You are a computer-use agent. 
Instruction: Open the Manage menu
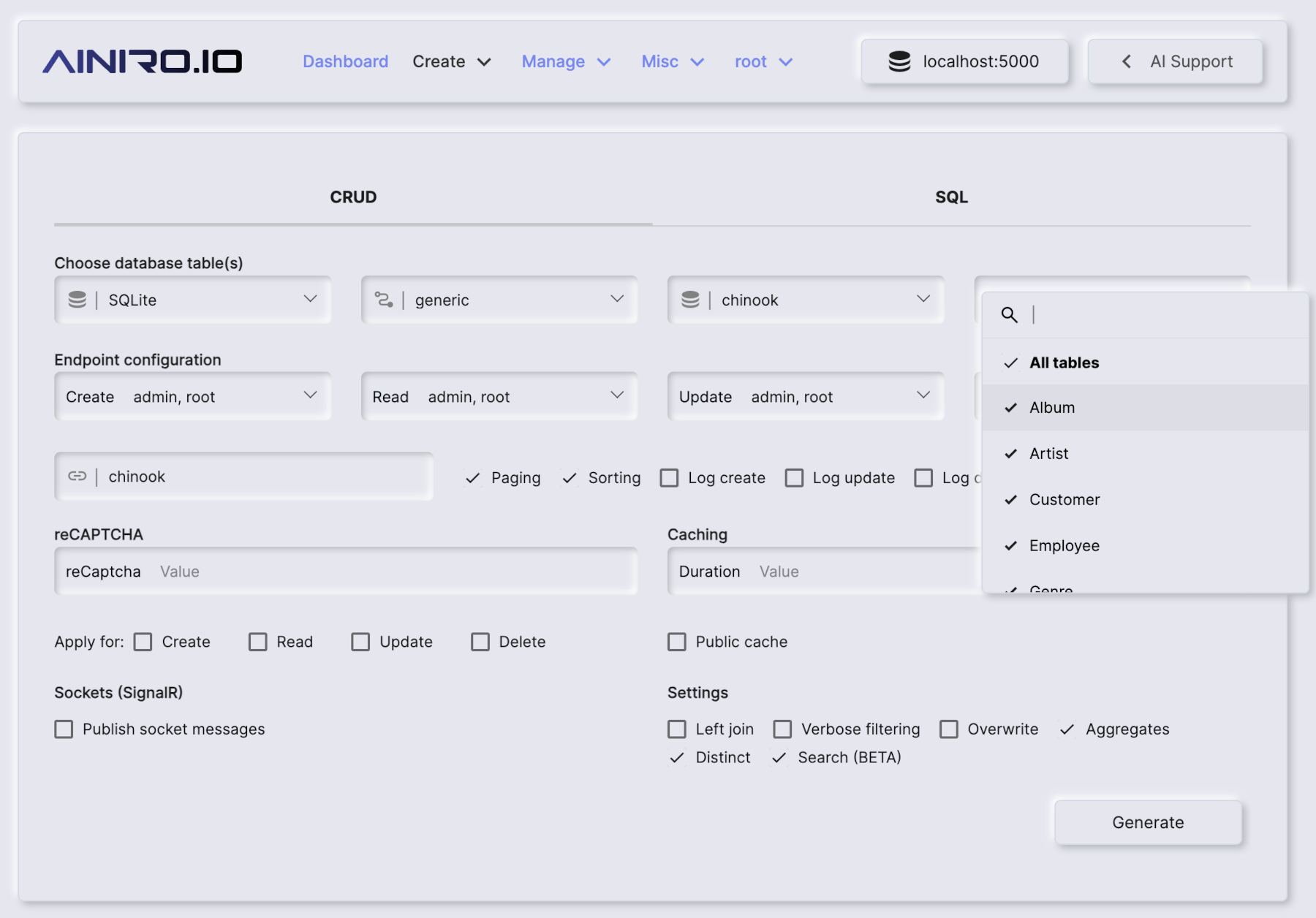[566, 61]
